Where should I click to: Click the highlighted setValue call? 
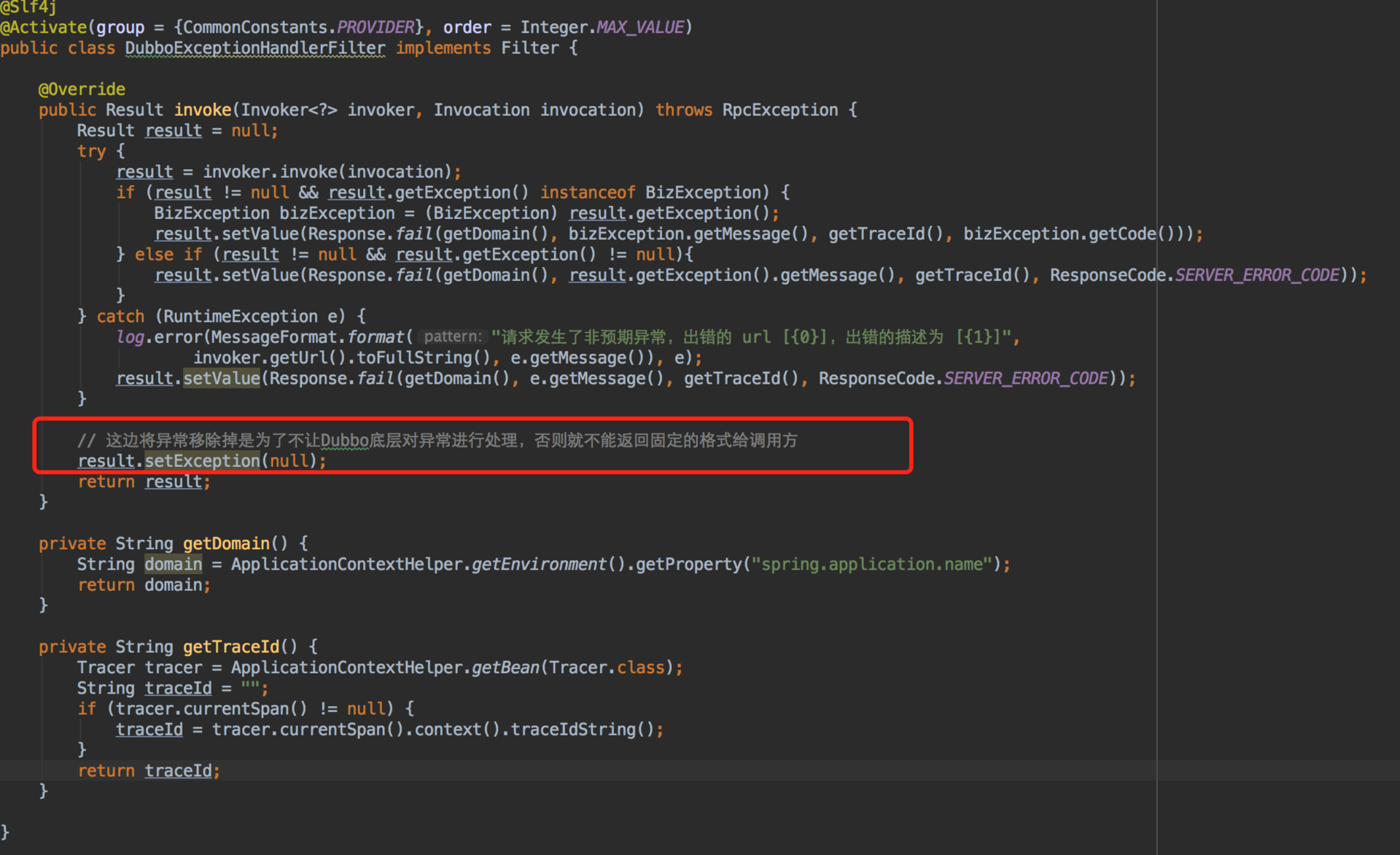[221, 379]
